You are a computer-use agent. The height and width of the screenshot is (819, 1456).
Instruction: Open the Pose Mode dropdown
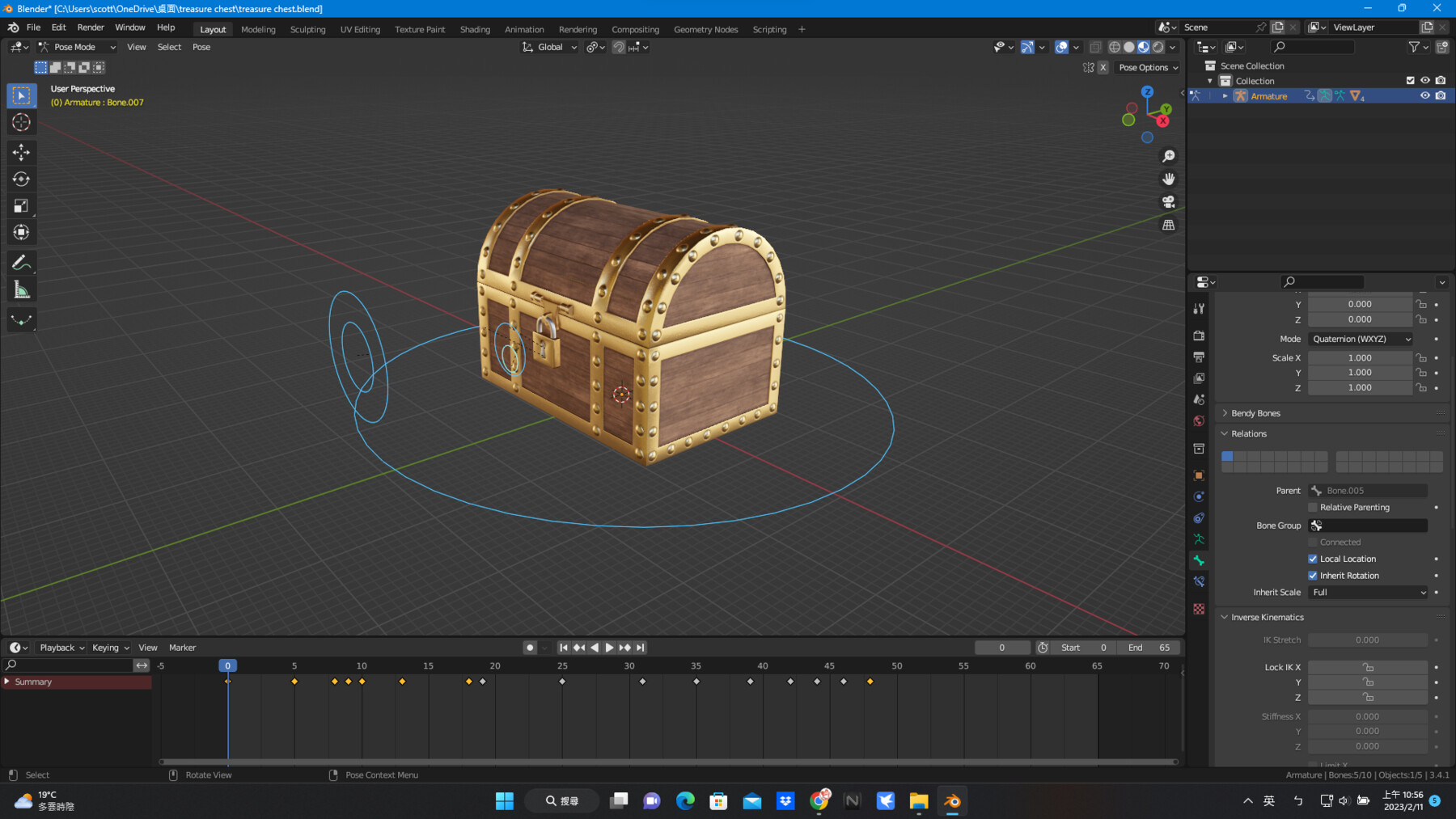77,46
